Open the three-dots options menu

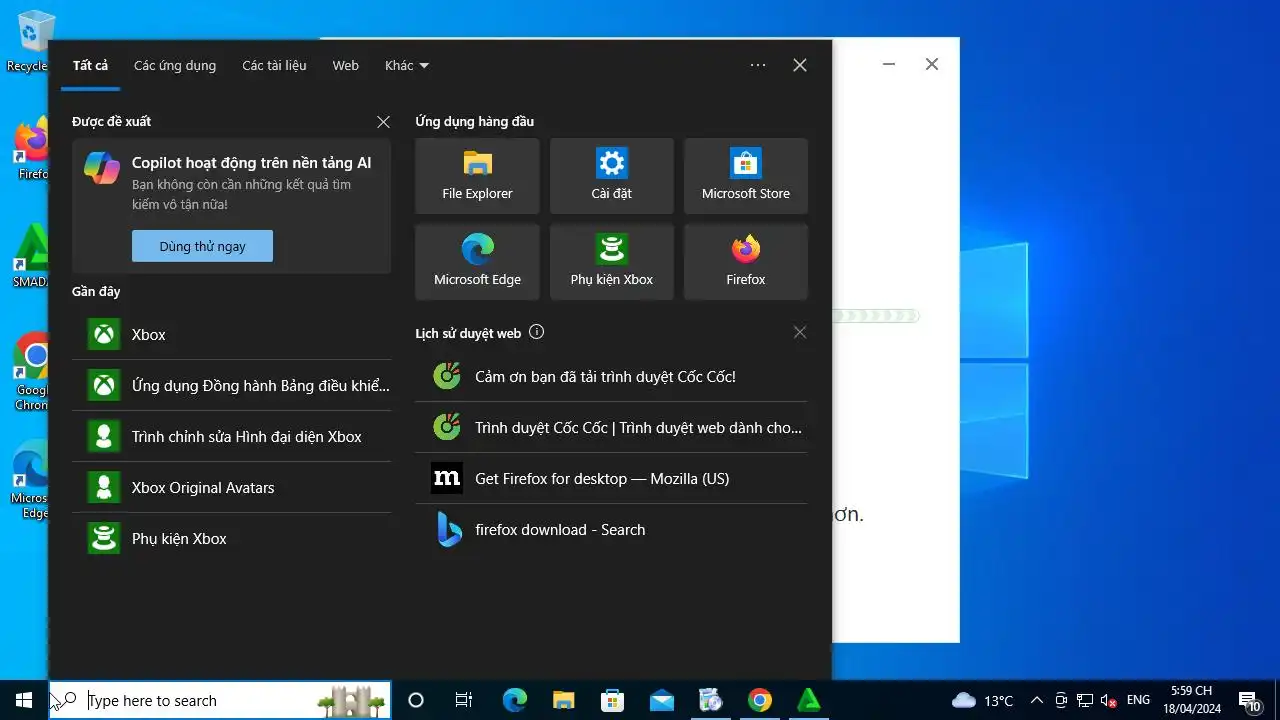pos(758,65)
